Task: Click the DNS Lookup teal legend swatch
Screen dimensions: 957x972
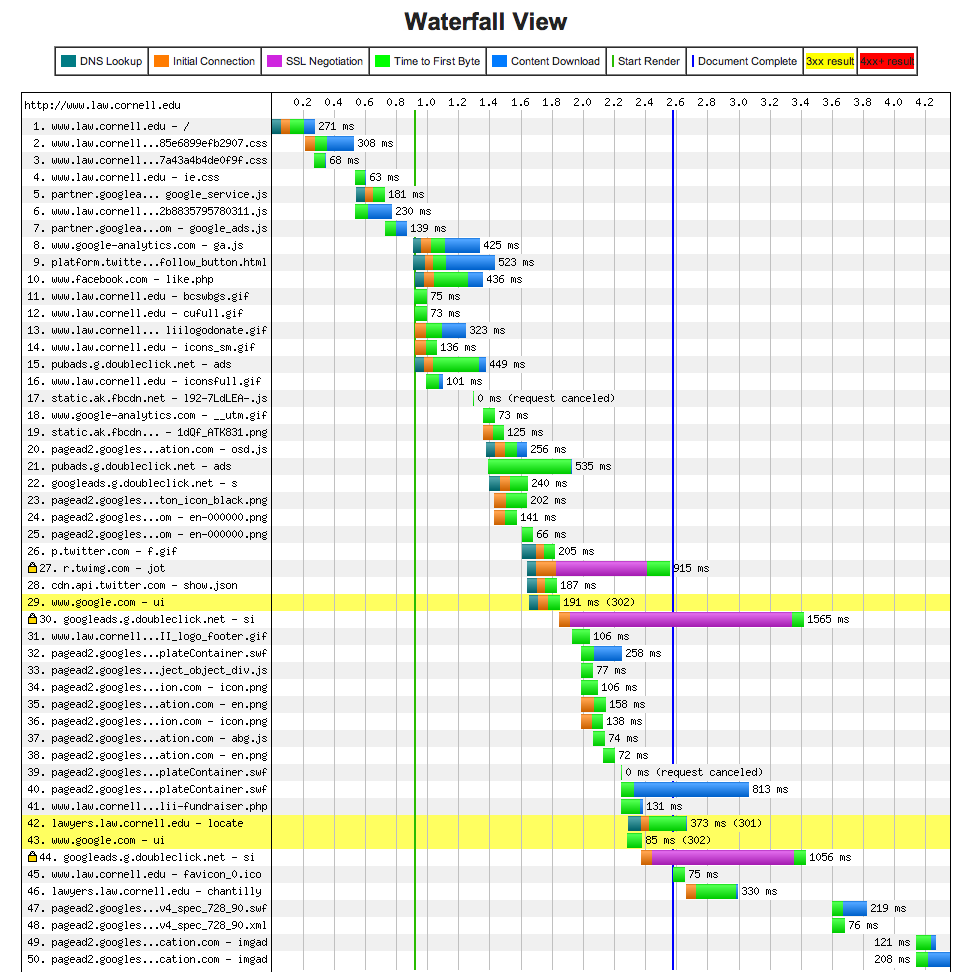Action: point(68,61)
